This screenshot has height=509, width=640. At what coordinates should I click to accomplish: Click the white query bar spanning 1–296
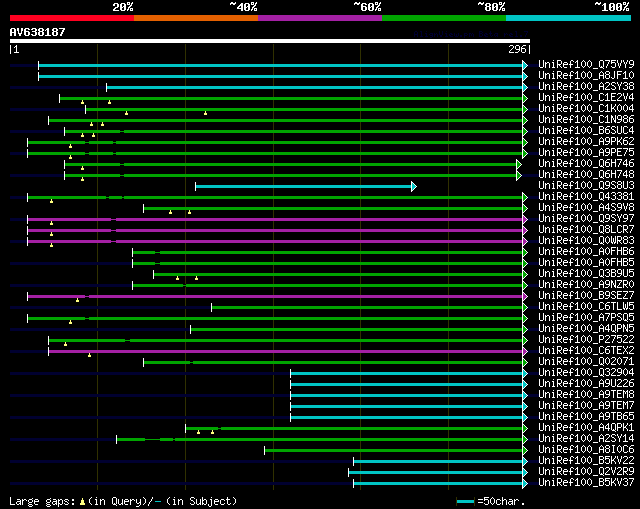pyautogui.click(x=269, y=41)
